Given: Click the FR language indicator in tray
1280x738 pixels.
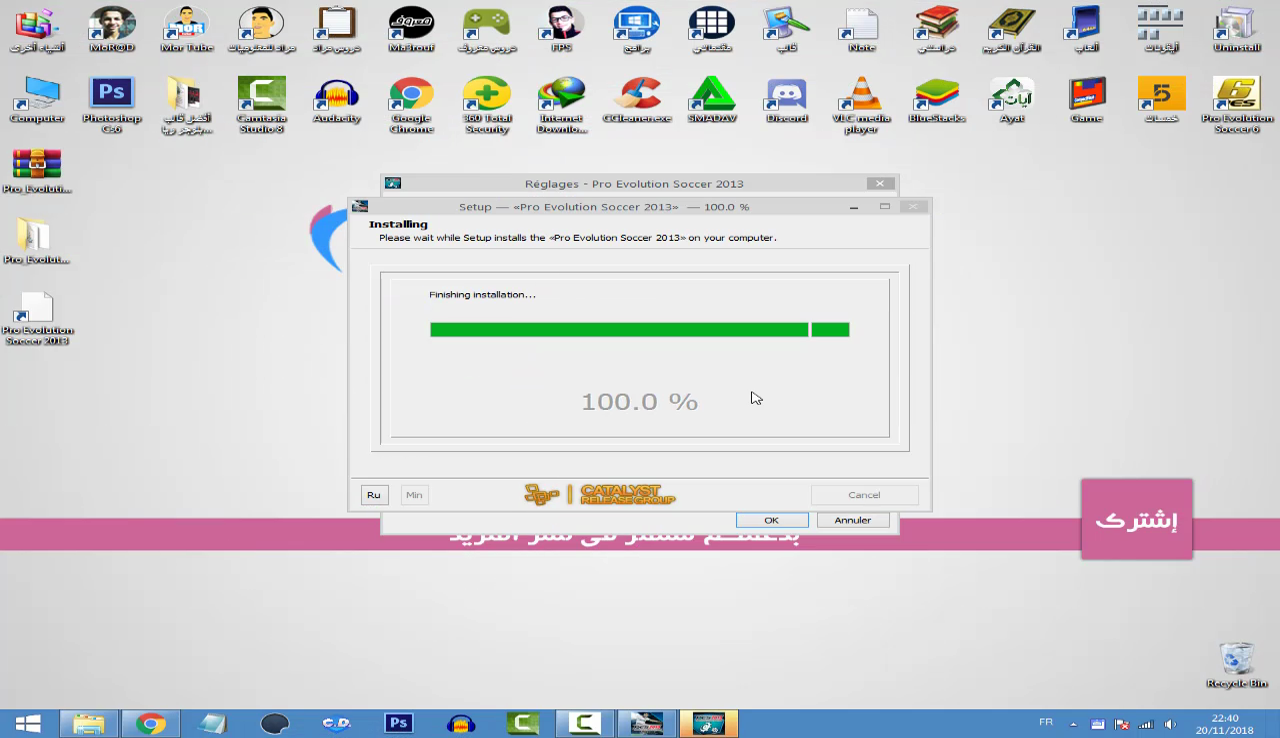Looking at the screenshot, I should [1046, 722].
